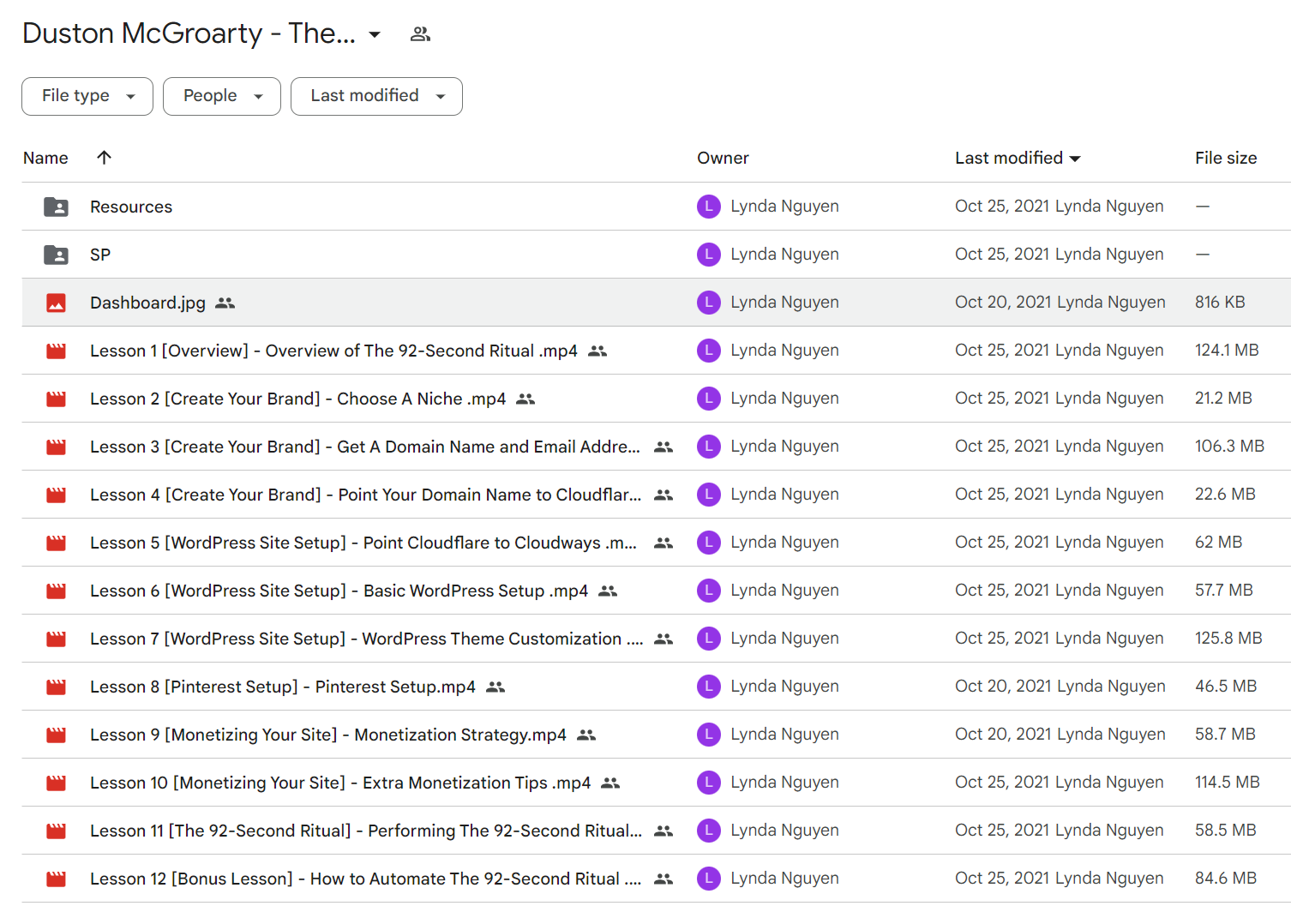This screenshot has height=924, width=1291.
Task: Click the Dashboard.jpg image file icon
Action: click(56, 303)
